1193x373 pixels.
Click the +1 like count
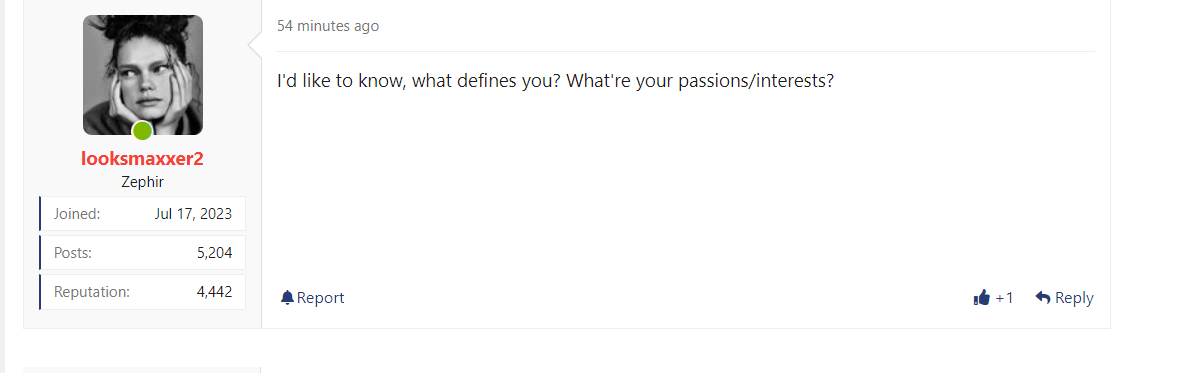(1004, 298)
